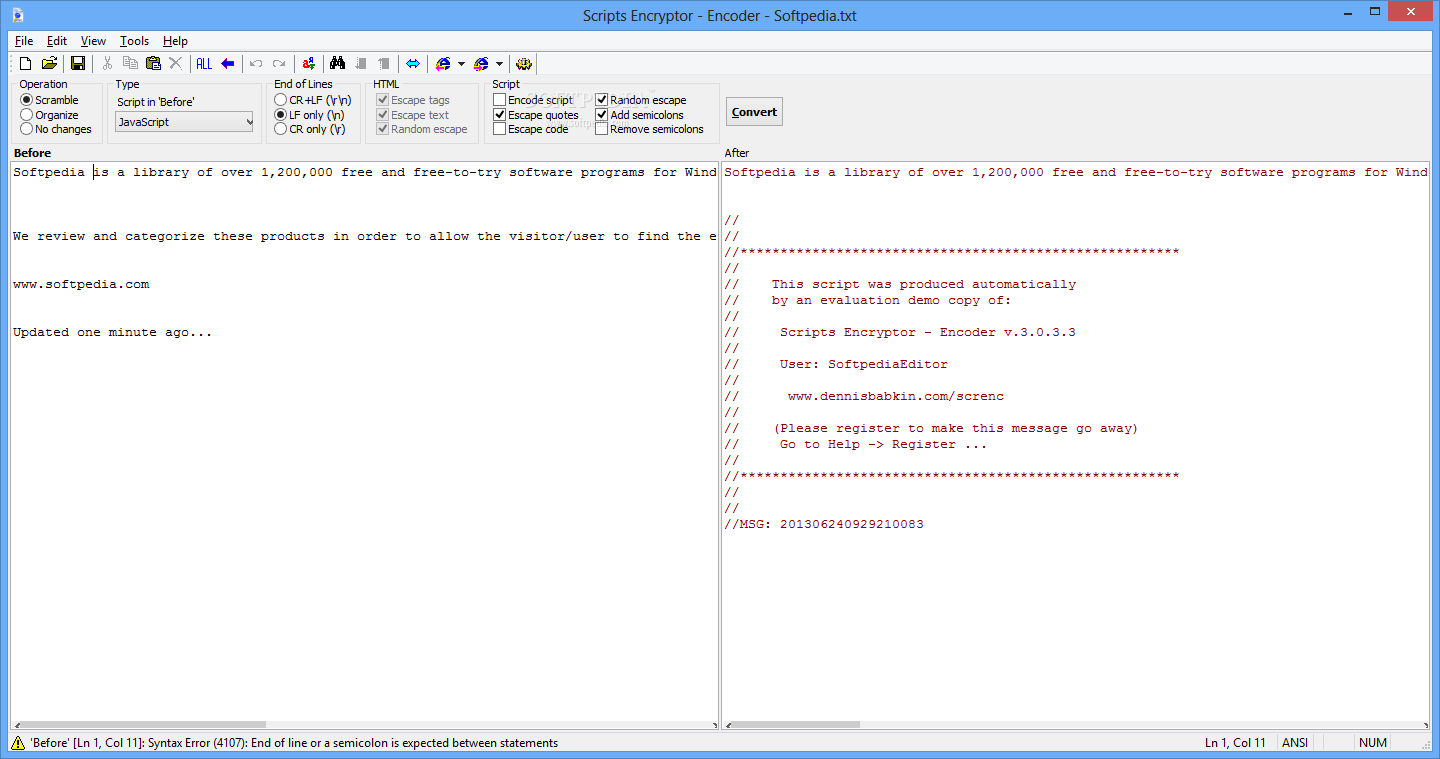Viewport: 1440px width, 759px height.
Task: Click the 'Updated one minute ago...' line
Action: [113, 332]
